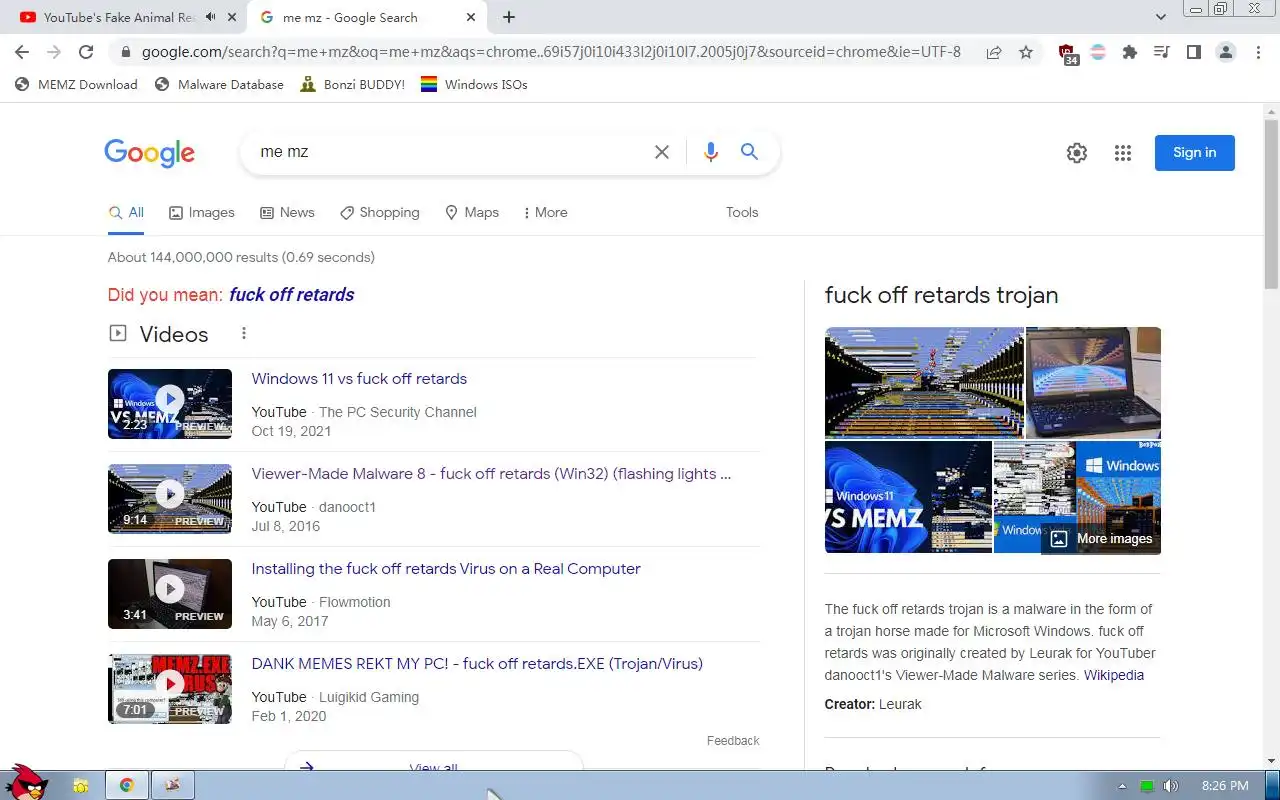Close the me mz Google Search tab
The image size is (1280, 800).
473,17
